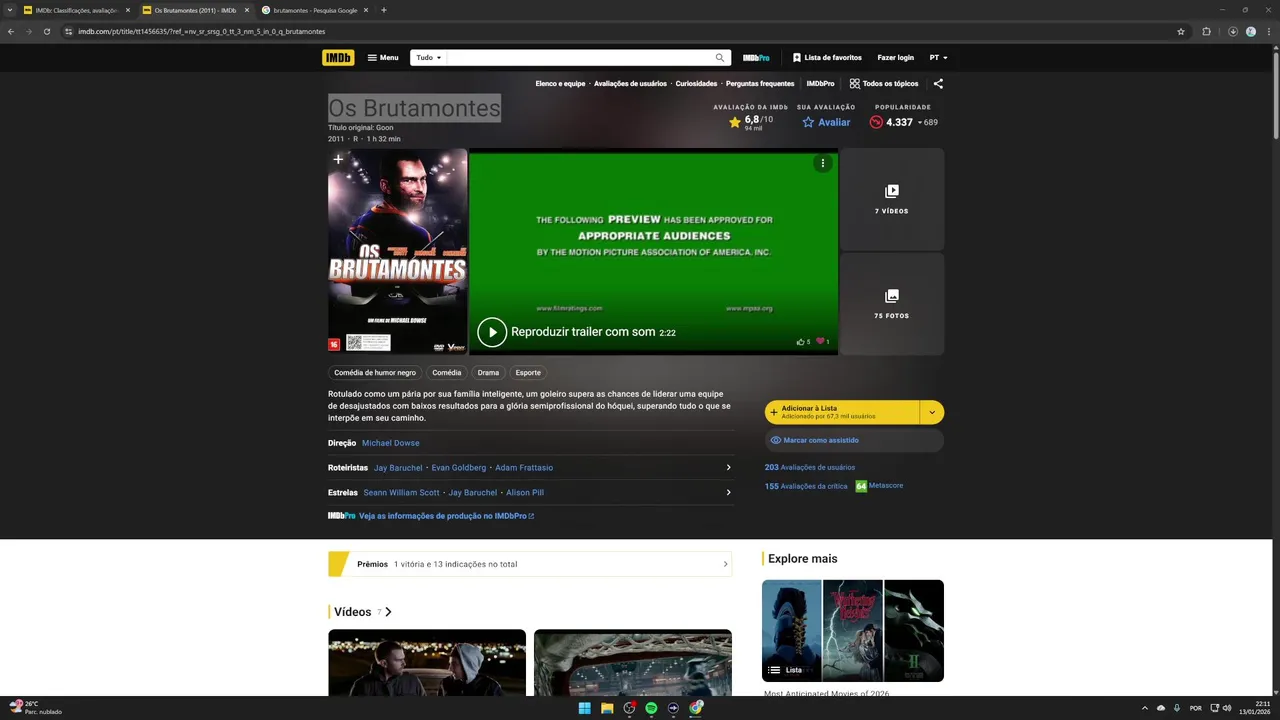Image resolution: width=1280 pixels, height=720 pixels.
Task: Open the popularity 4.337 ranking
Action: (x=903, y=122)
